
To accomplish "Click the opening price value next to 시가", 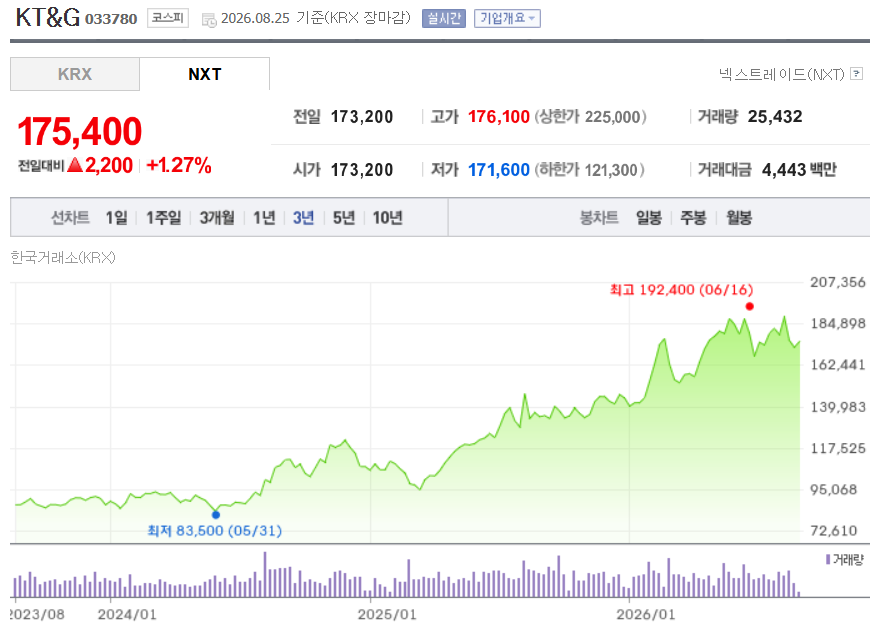I will 362,169.
